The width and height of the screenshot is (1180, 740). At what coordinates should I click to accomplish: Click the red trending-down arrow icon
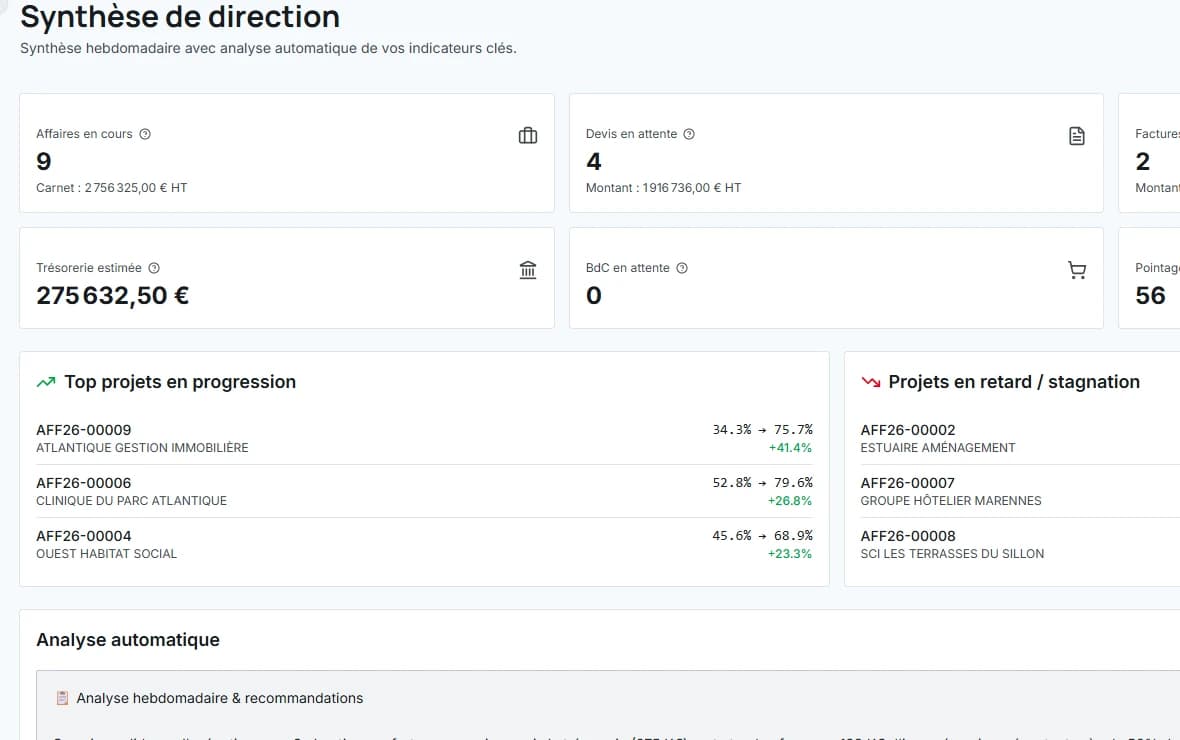click(871, 382)
